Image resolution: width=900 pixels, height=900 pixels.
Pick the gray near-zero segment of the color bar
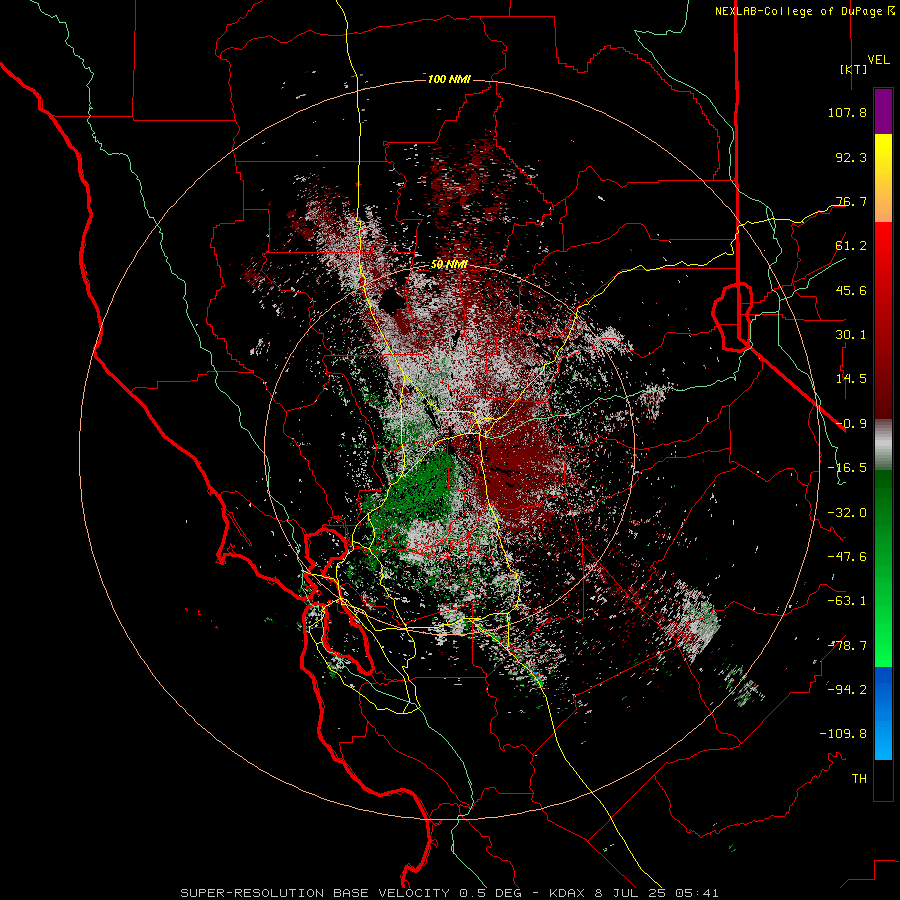tap(883, 444)
